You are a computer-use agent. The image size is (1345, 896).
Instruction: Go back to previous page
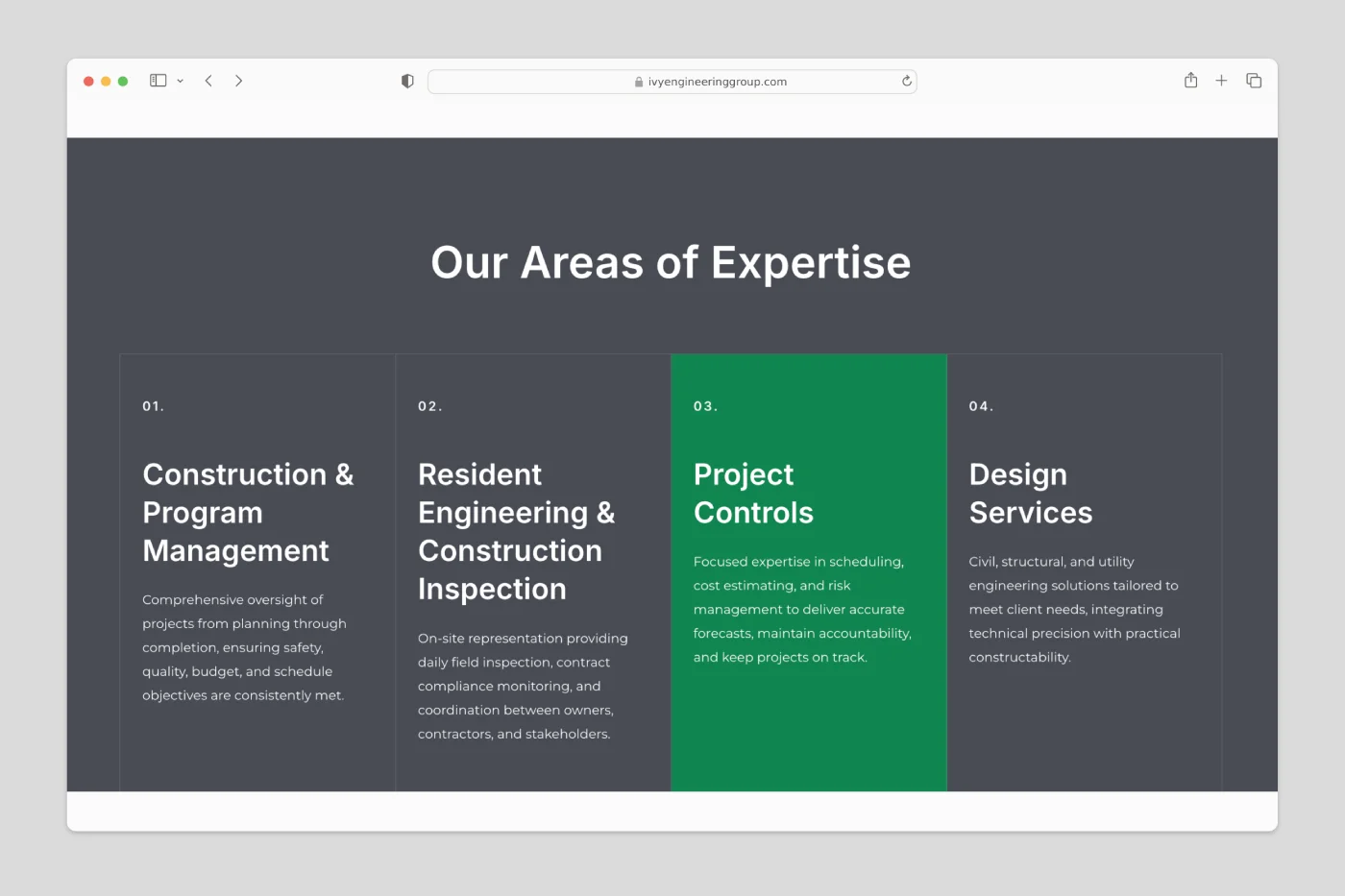coord(208,81)
